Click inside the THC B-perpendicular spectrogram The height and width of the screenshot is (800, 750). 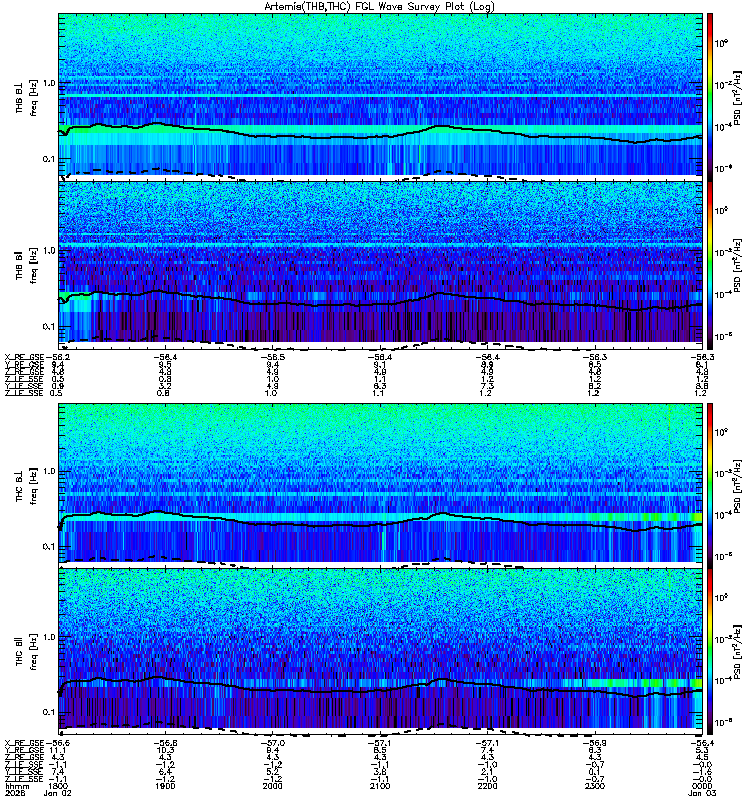pyautogui.click(x=381, y=485)
